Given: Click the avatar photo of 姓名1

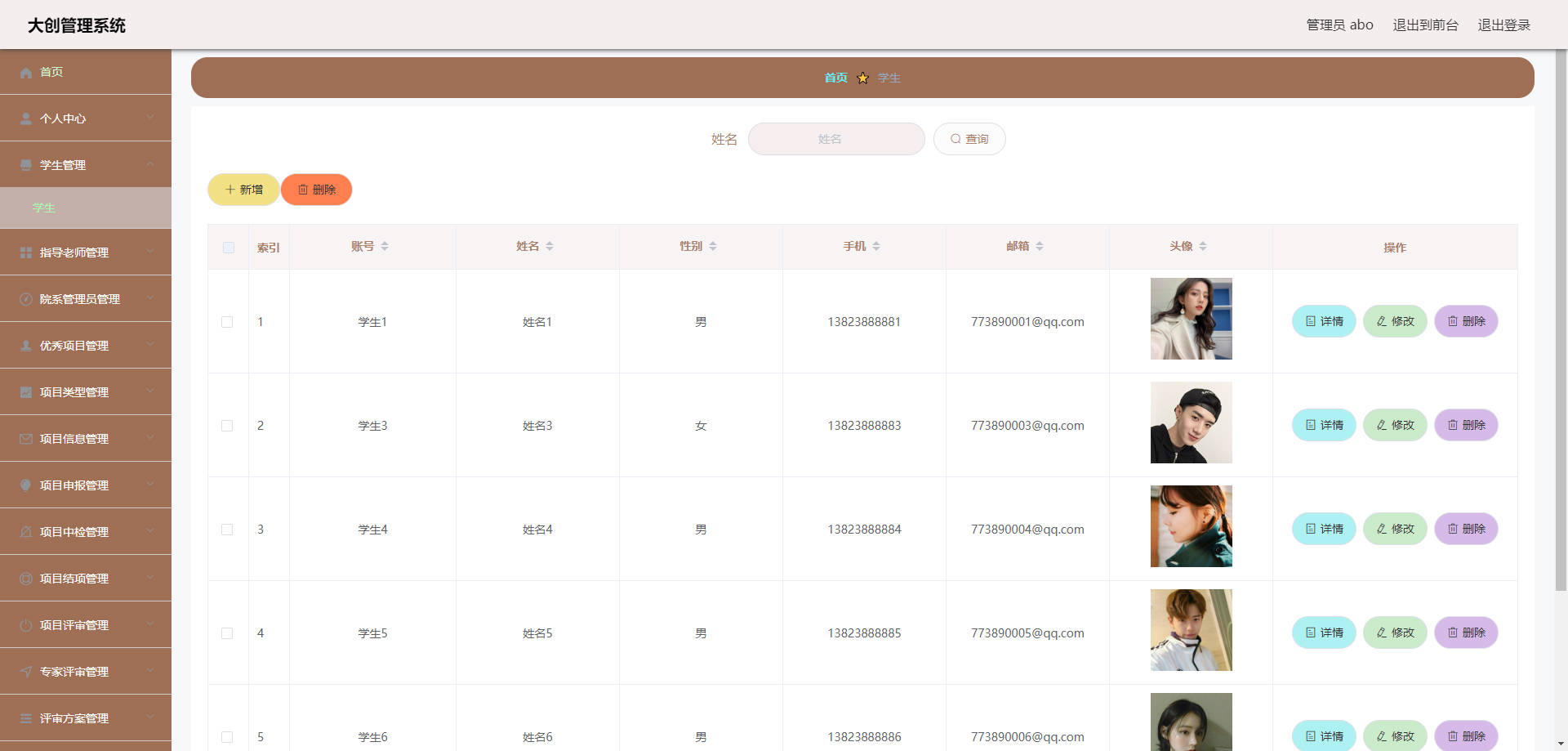Looking at the screenshot, I should (1191, 319).
